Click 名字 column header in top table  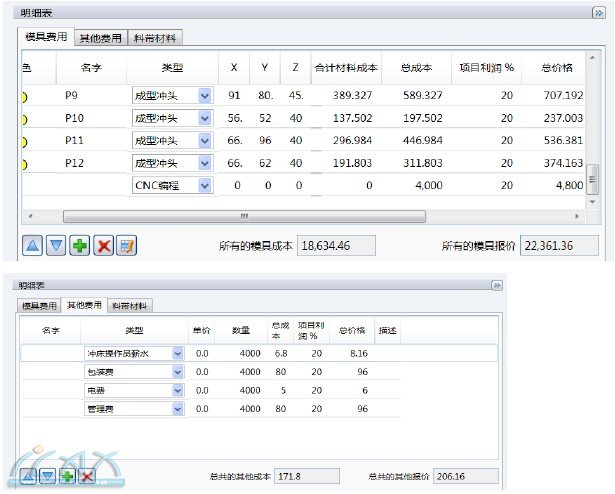pyautogui.click(x=91, y=68)
